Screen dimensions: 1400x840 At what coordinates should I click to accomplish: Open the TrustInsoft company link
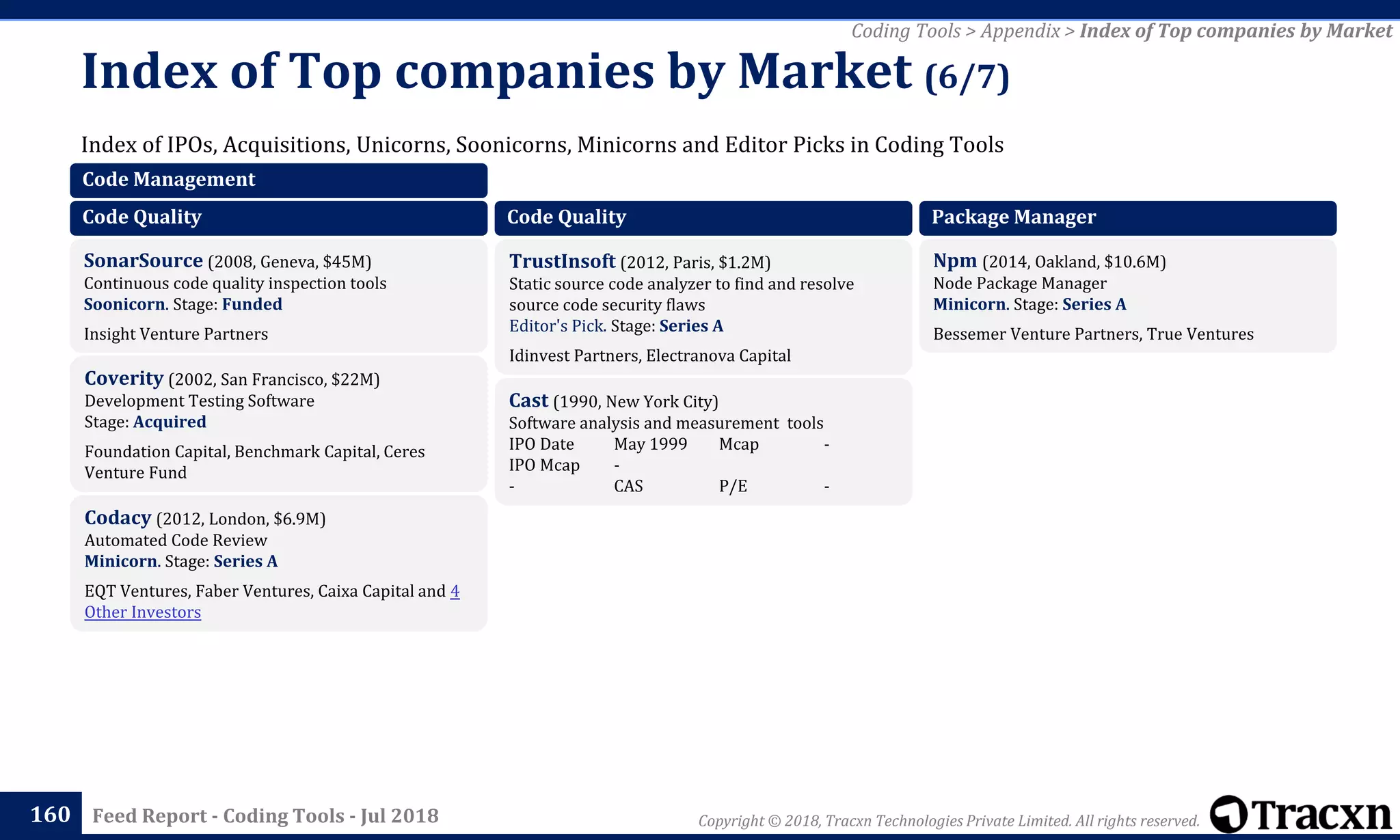pos(562,261)
